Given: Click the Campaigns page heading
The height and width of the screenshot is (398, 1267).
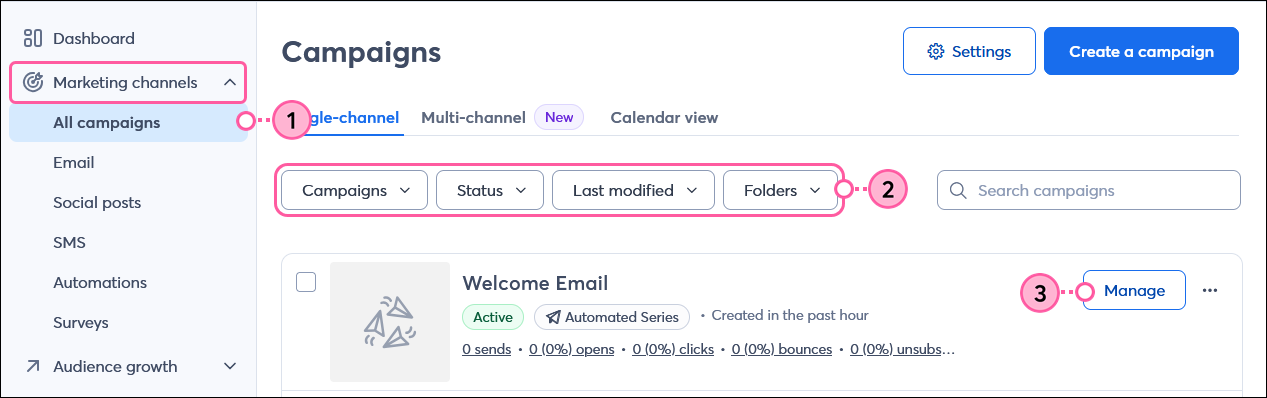Looking at the screenshot, I should (x=361, y=51).
